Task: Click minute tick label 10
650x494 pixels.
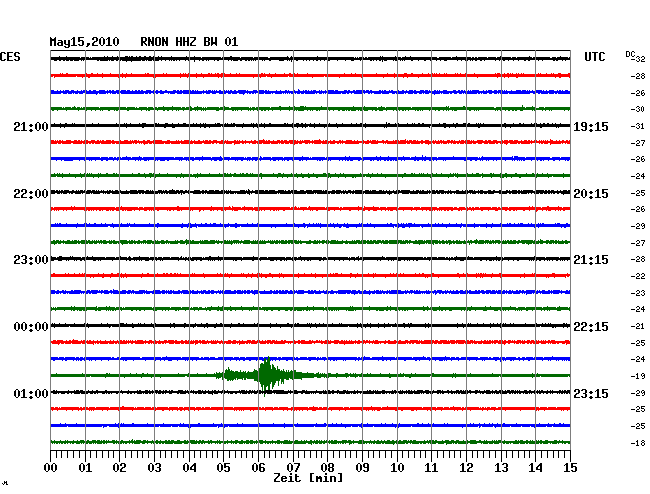Action: (x=397, y=468)
